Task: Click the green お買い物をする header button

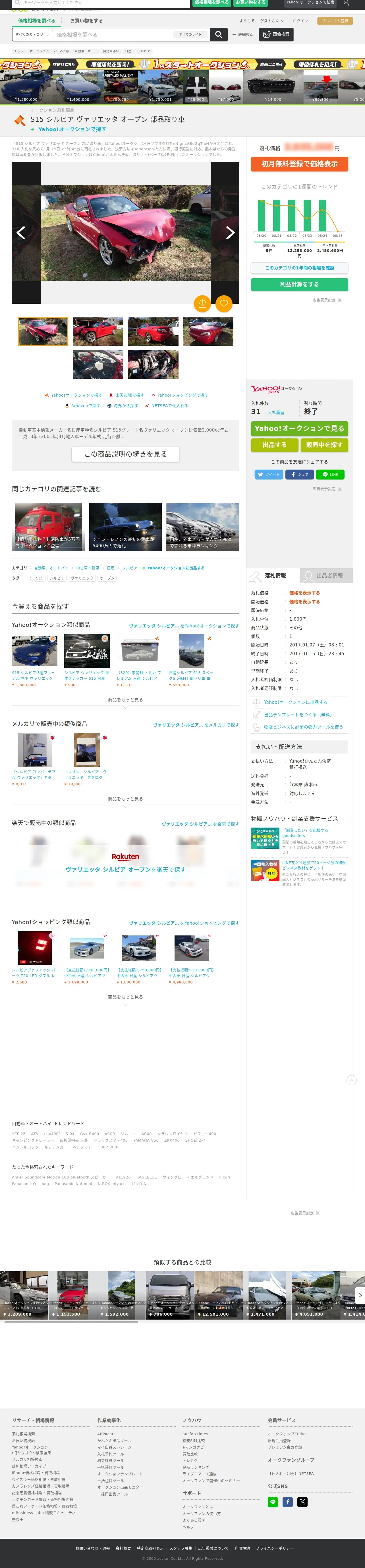Action: coord(250,3)
